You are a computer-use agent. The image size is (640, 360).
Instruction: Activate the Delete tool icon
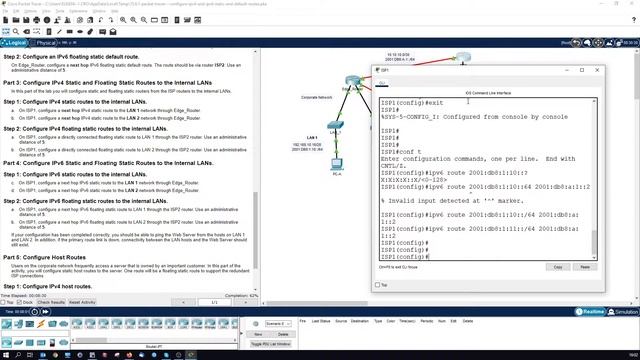[27, 31]
